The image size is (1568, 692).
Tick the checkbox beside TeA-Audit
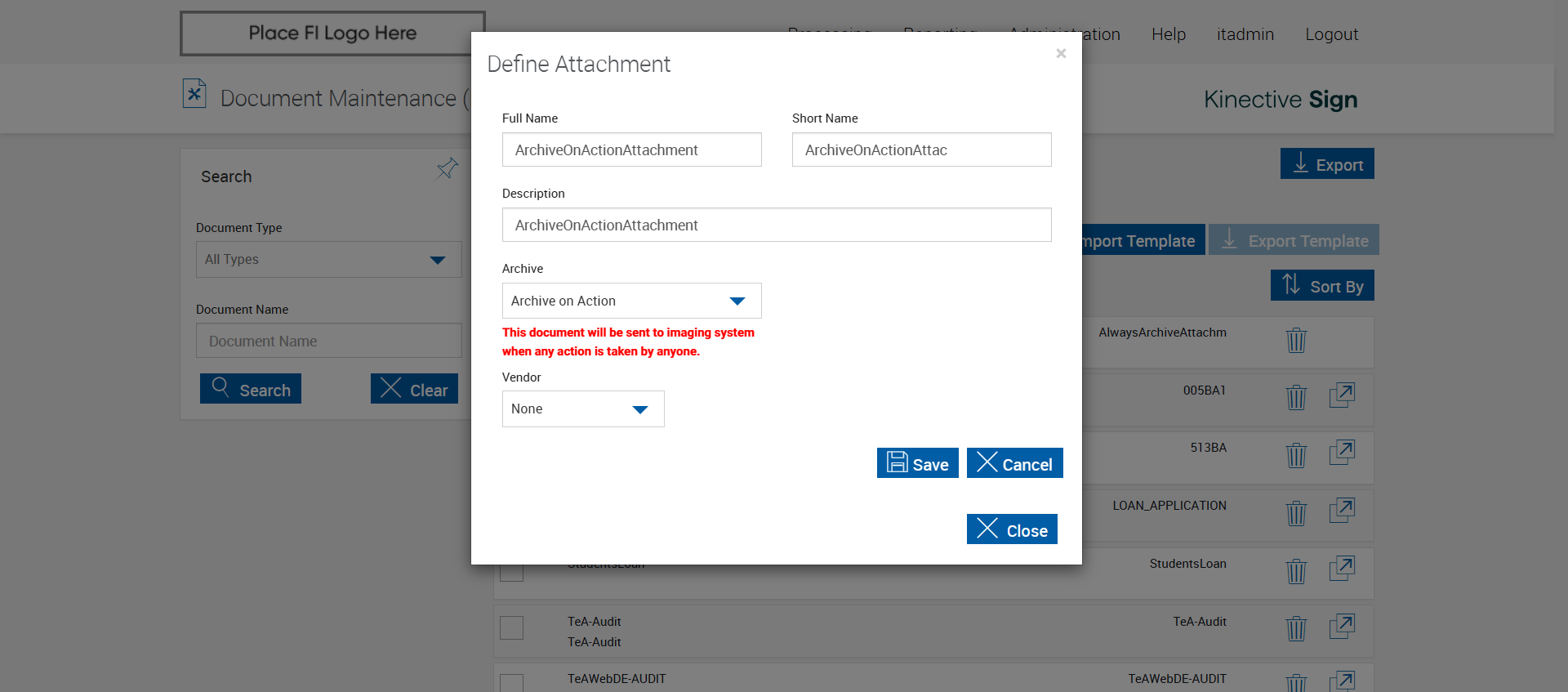511,628
